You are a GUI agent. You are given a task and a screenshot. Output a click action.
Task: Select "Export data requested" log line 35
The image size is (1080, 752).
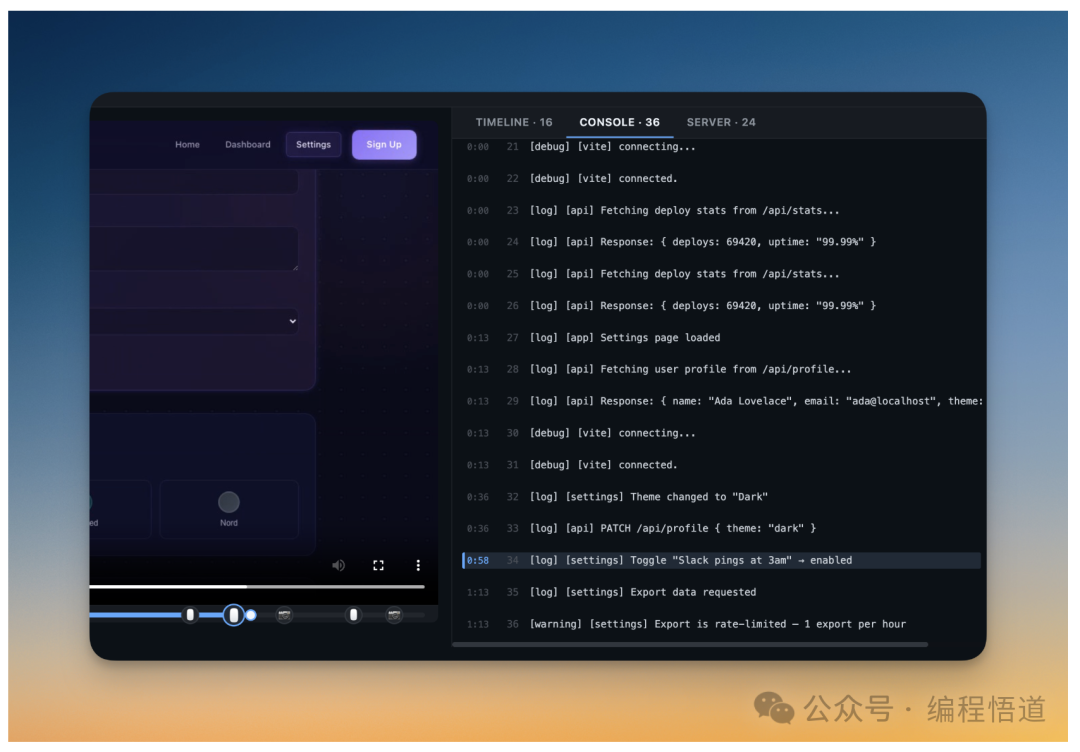(721, 592)
